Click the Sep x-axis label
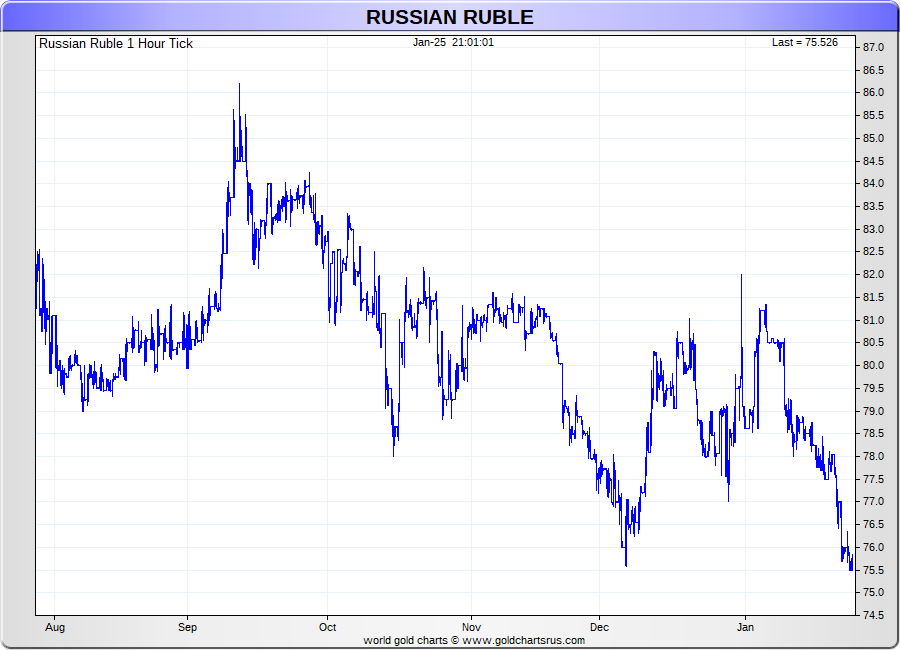The width and height of the screenshot is (900, 650). pos(187,628)
